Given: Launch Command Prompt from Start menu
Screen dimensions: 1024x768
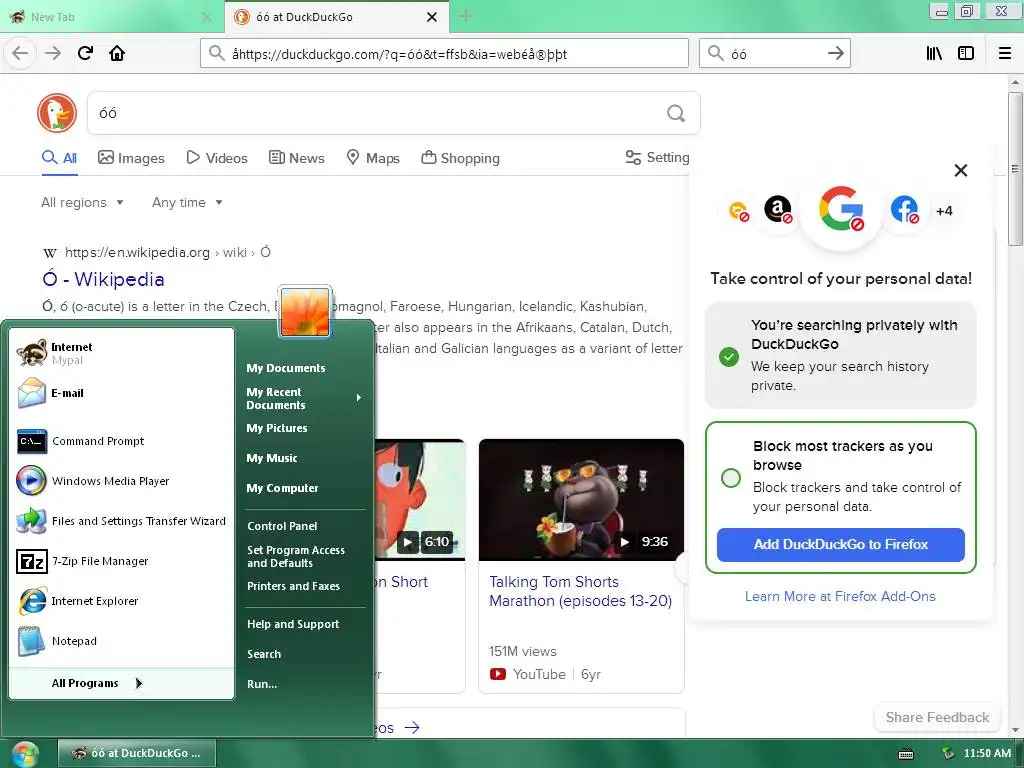Looking at the screenshot, I should [x=121, y=441].
